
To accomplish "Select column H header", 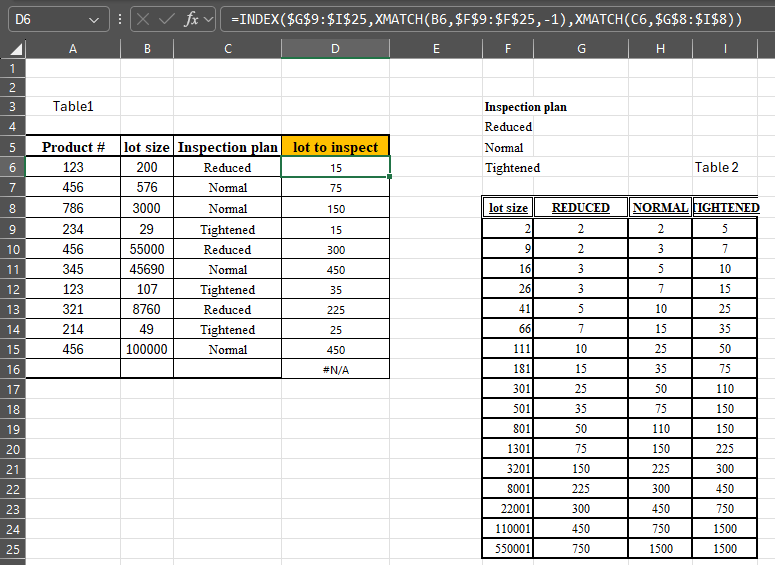I will pos(660,49).
